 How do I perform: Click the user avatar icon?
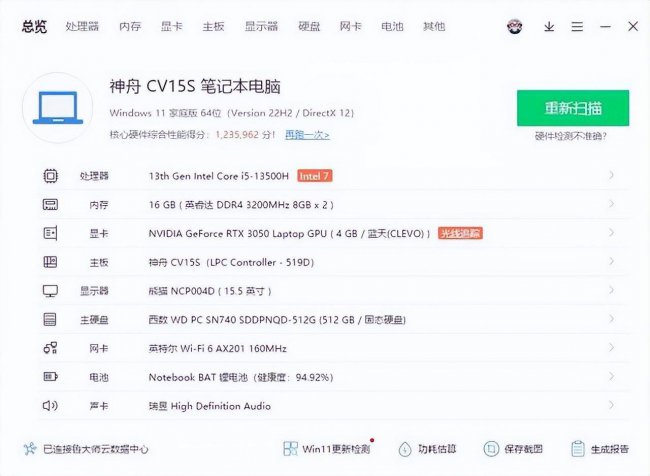pyautogui.click(x=514, y=27)
